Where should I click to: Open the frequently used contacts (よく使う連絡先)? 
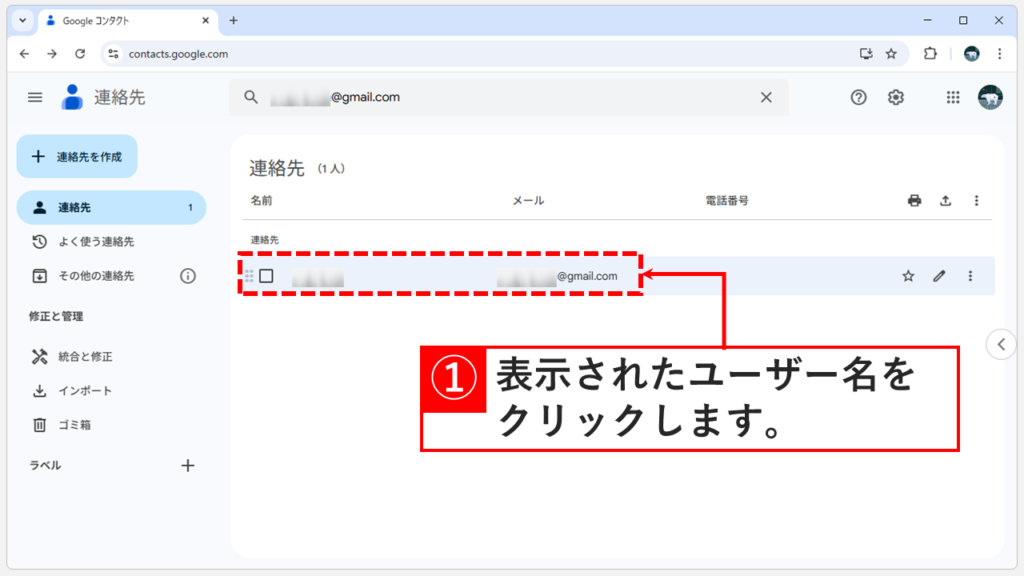[83, 241]
